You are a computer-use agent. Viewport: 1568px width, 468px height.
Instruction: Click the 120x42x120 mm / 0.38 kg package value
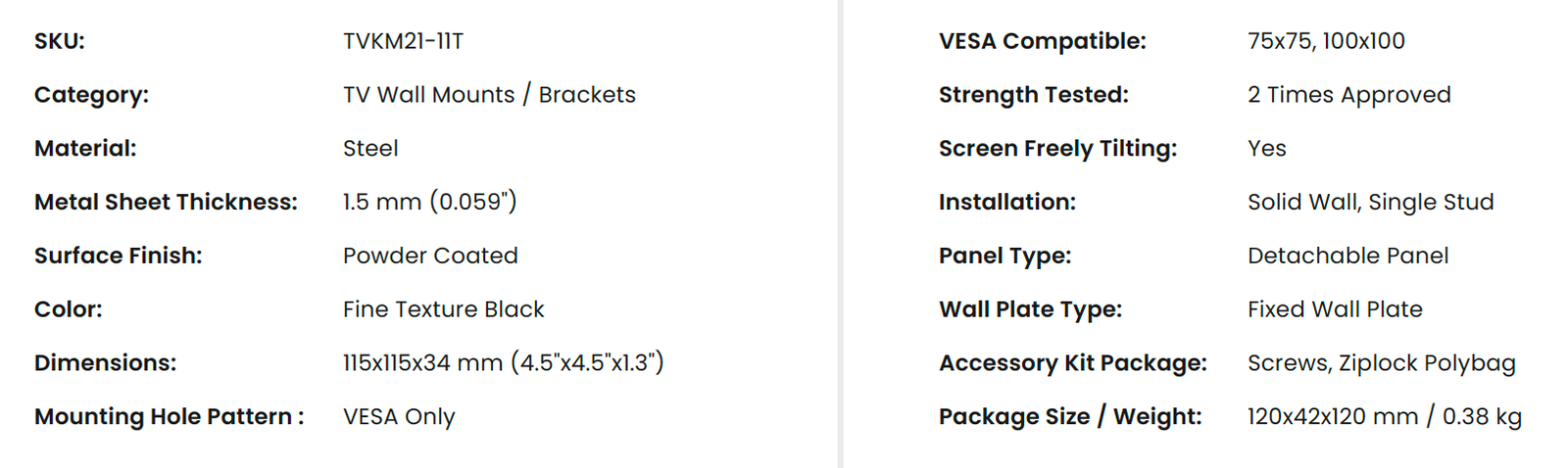[x=1384, y=417]
